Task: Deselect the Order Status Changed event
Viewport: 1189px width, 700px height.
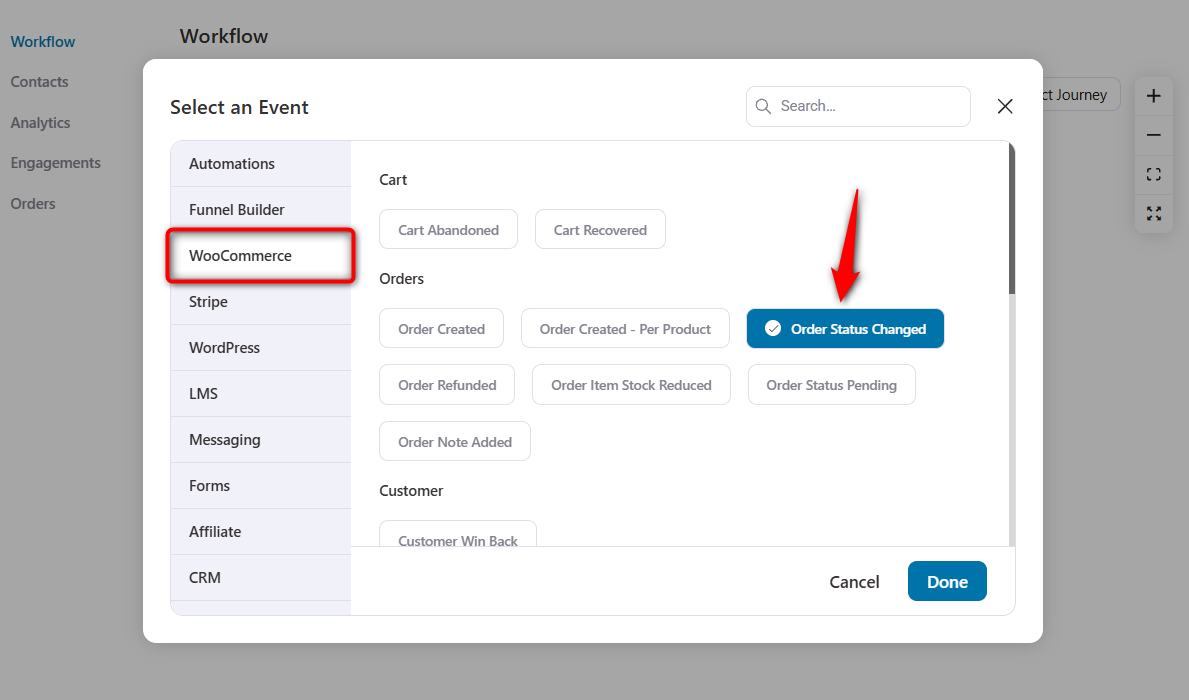Action: pyautogui.click(x=845, y=328)
